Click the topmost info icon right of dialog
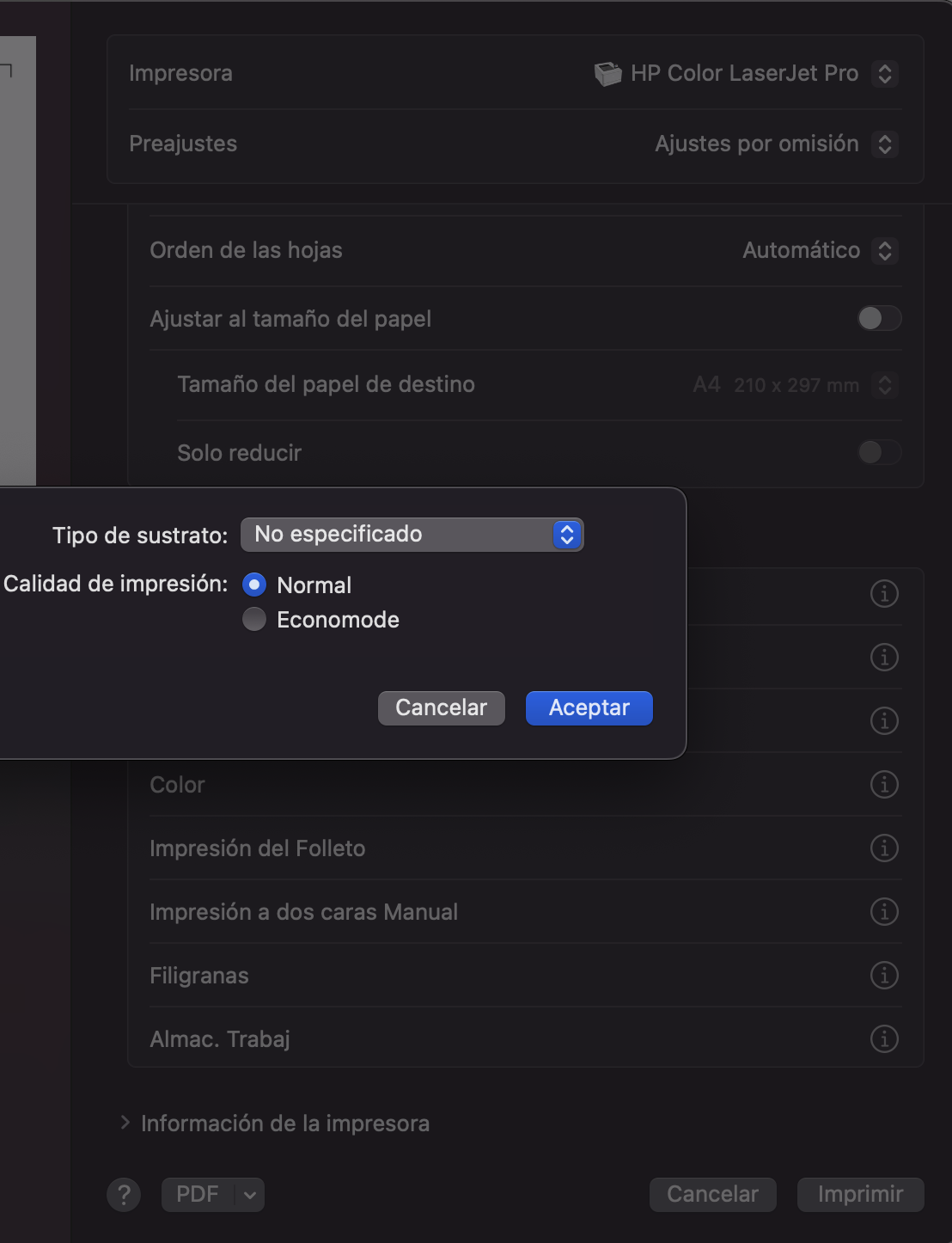 (884, 593)
